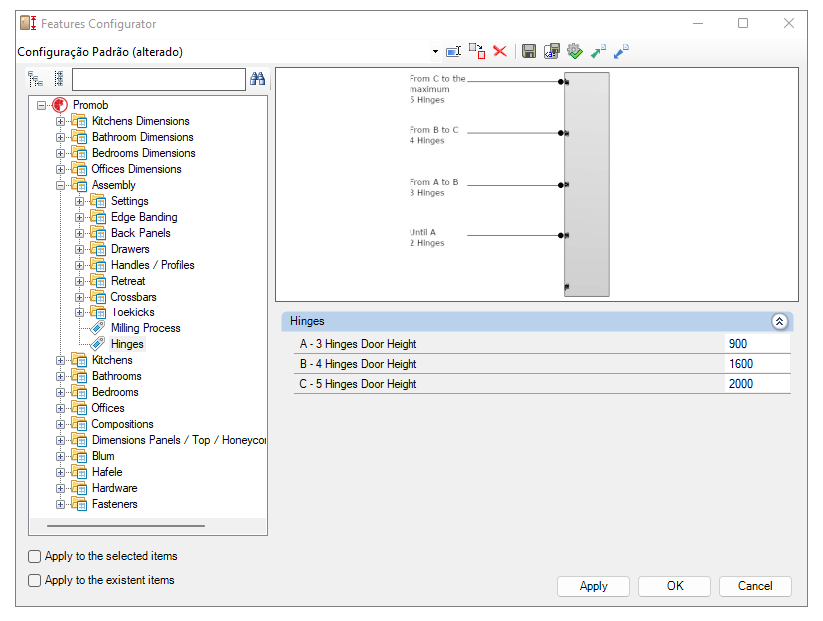Click the Cancel button
Image resolution: width=823 pixels, height=621 pixels.
(755, 586)
